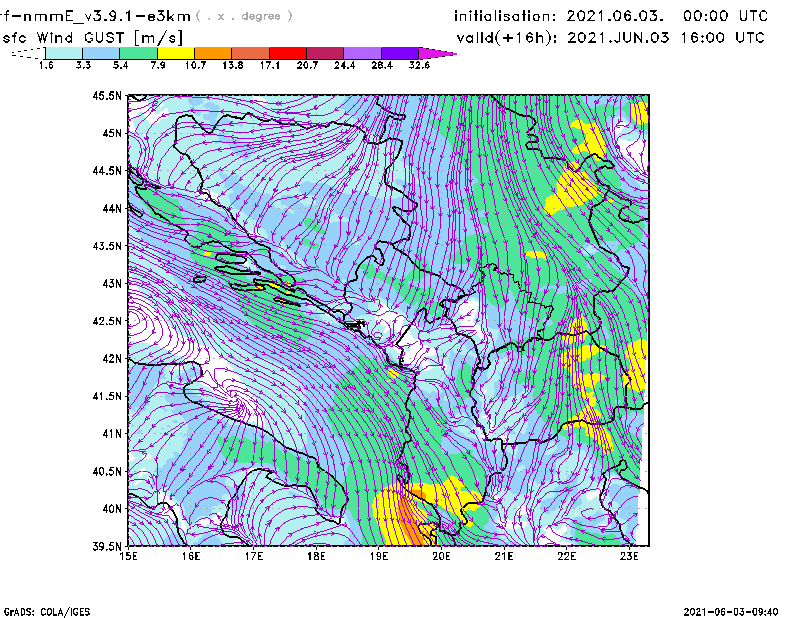Click the legend value 3.3

[83, 65]
